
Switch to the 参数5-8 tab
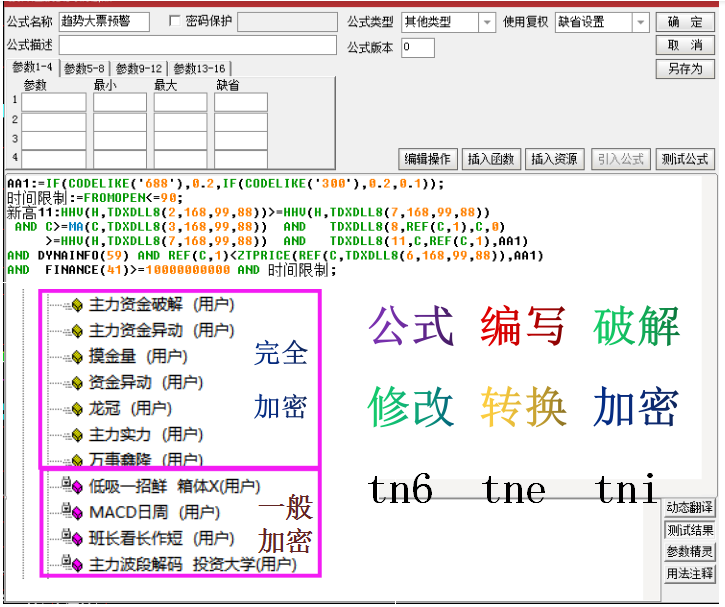click(84, 69)
